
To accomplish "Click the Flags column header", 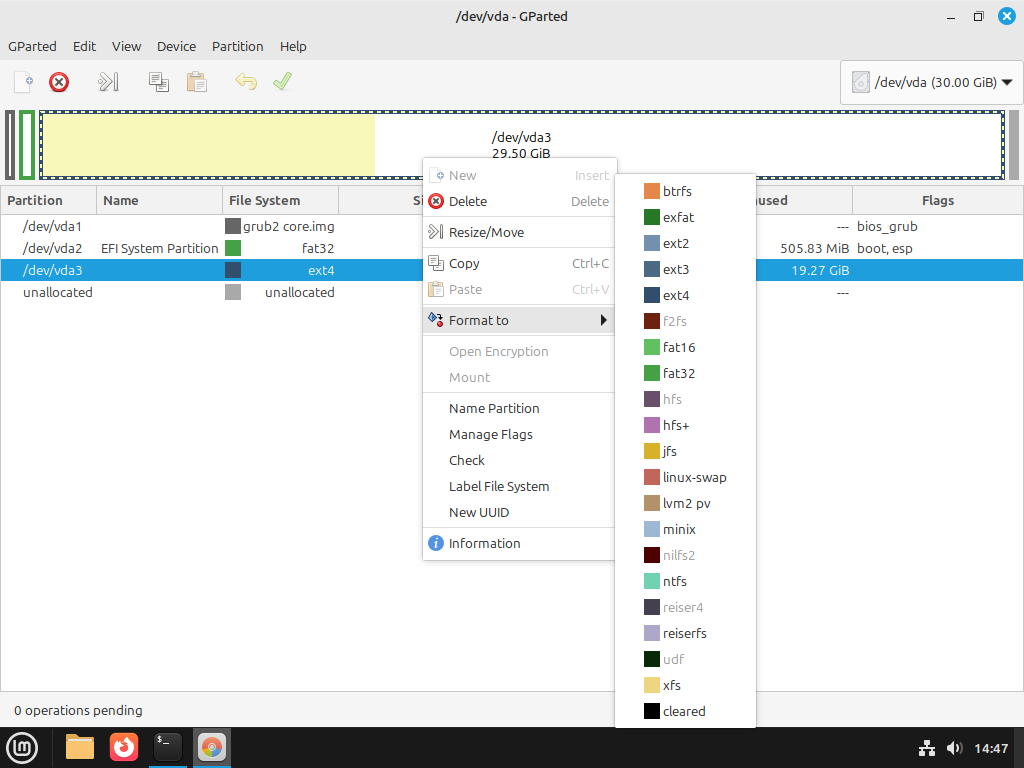I will pos(937,200).
